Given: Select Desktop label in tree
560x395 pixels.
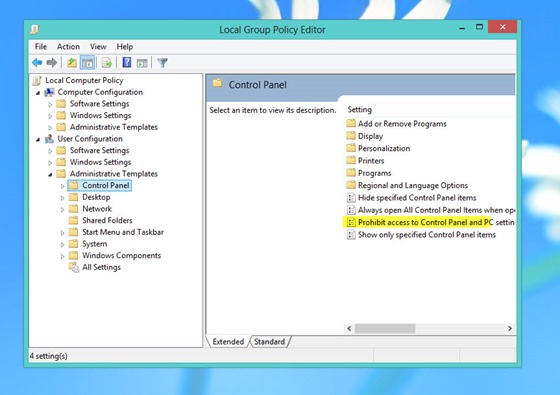Looking at the screenshot, I should click(x=96, y=197).
